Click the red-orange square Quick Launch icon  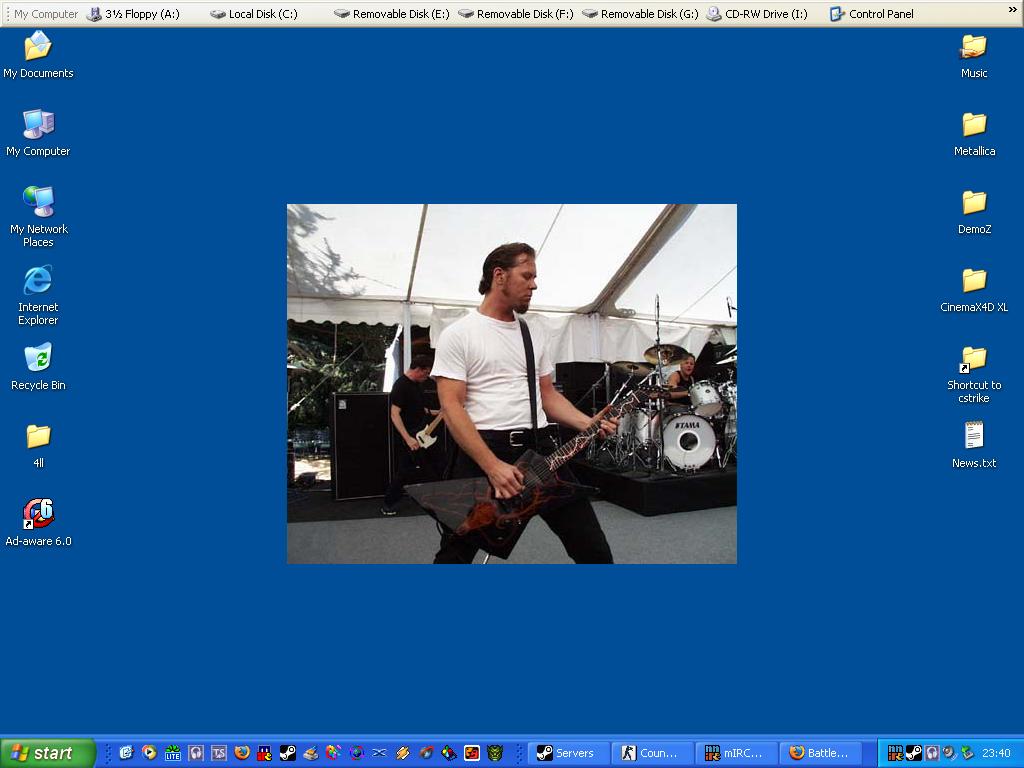tap(472, 753)
